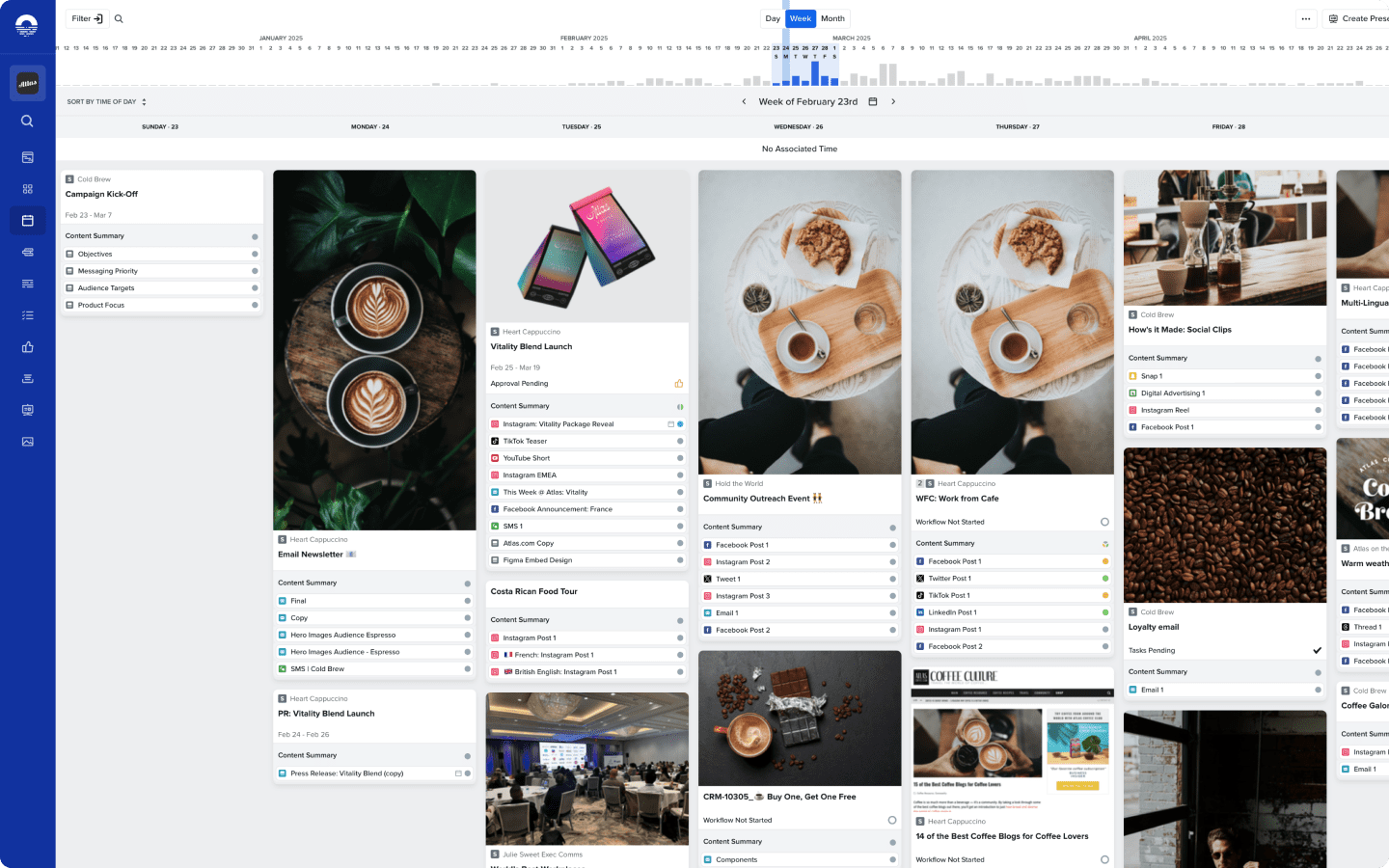
Task: Click the small calendar icon on Instagram: Vitality Package Reveal
Action: tap(671, 424)
